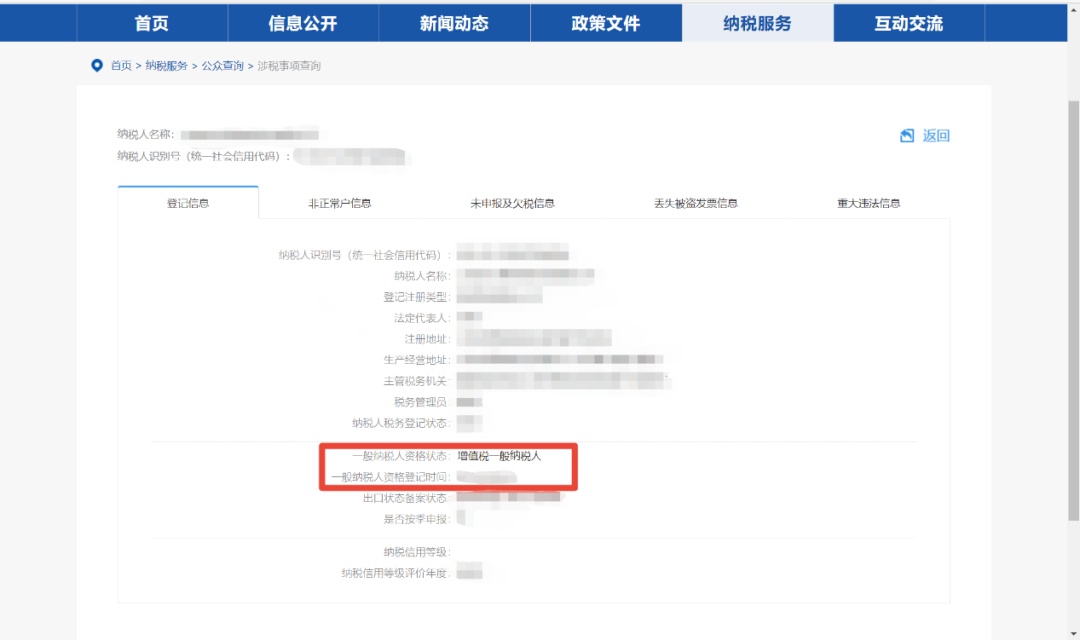Select the highlighted 纳税服务 menu item
This screenshot has width=1080, height=640.
tap(756, 23)
